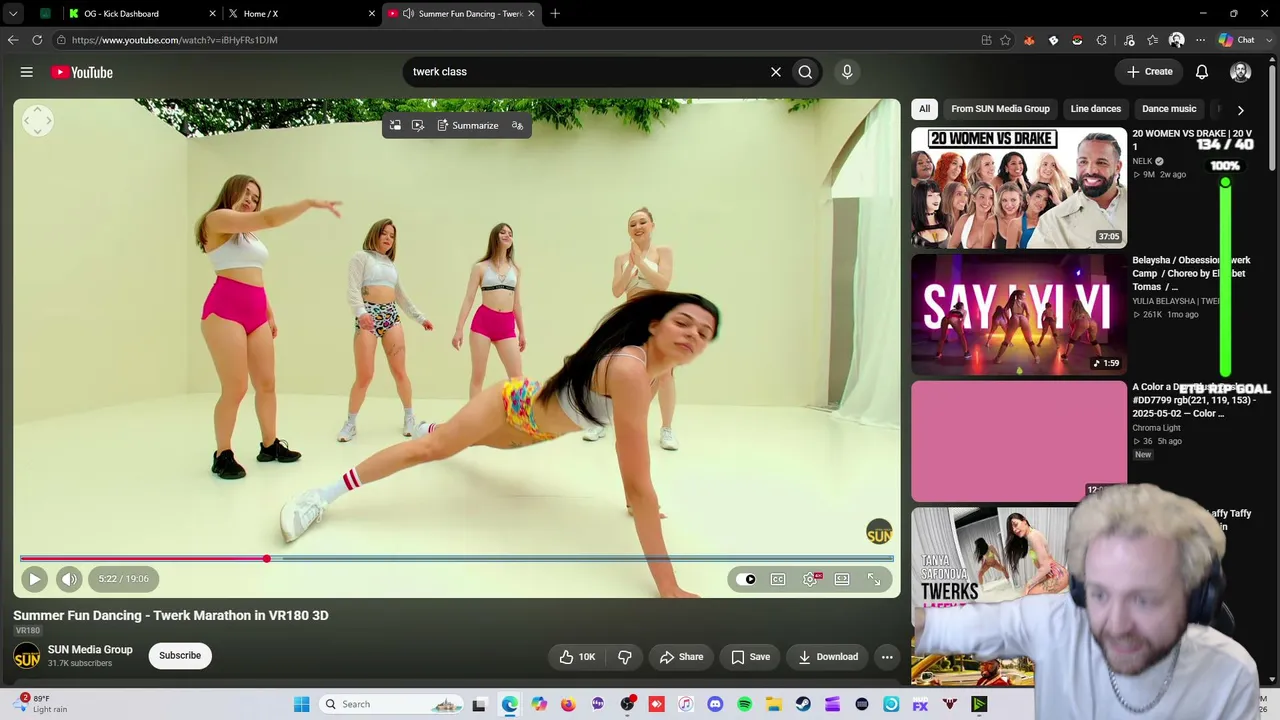
Task: Open the tab search dropdown arrow
Action: pos(13,14)
